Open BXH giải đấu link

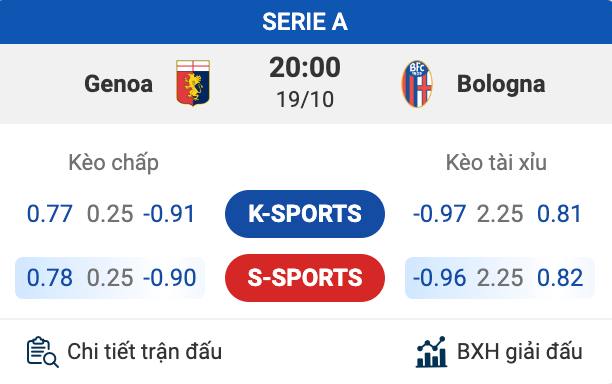pyautogui.click(x=519, y=352)
